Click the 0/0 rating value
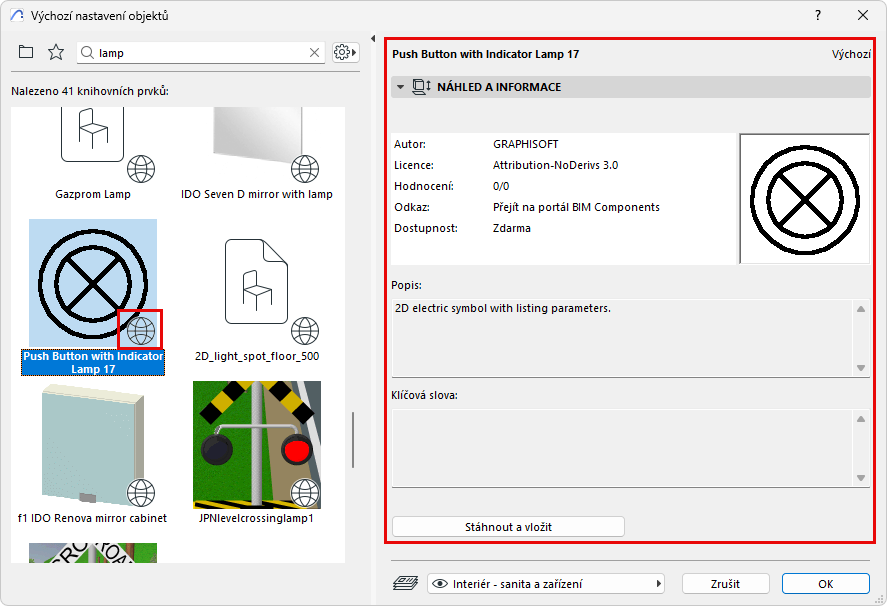This screenshot has height=606, width=887. click(x=501, y=186)
